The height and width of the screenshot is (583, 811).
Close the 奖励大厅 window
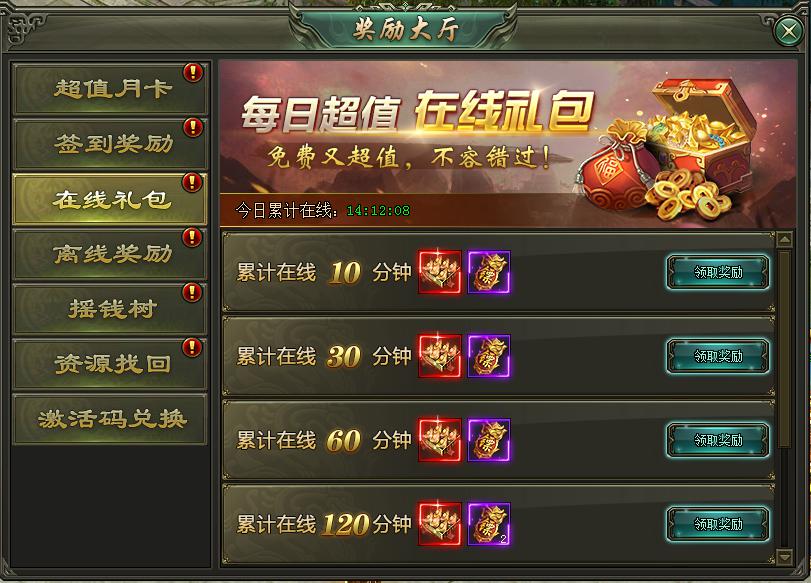(789, 32)
